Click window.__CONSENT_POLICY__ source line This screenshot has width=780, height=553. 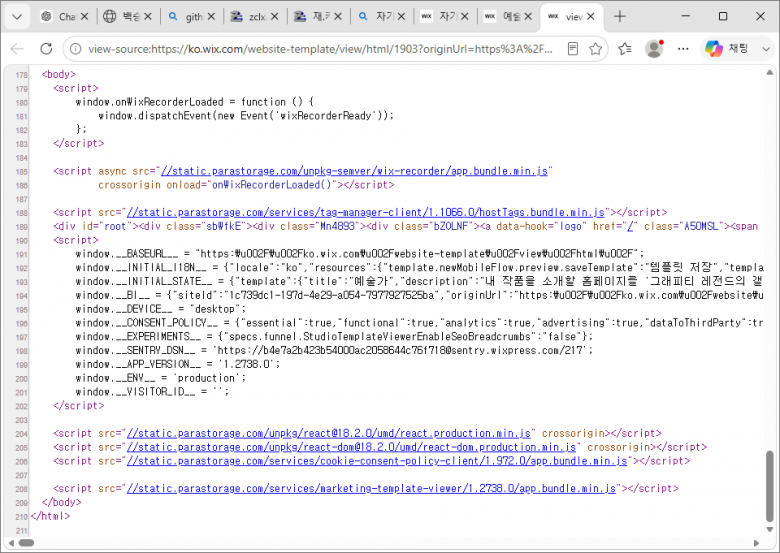[x=419, y=323]
